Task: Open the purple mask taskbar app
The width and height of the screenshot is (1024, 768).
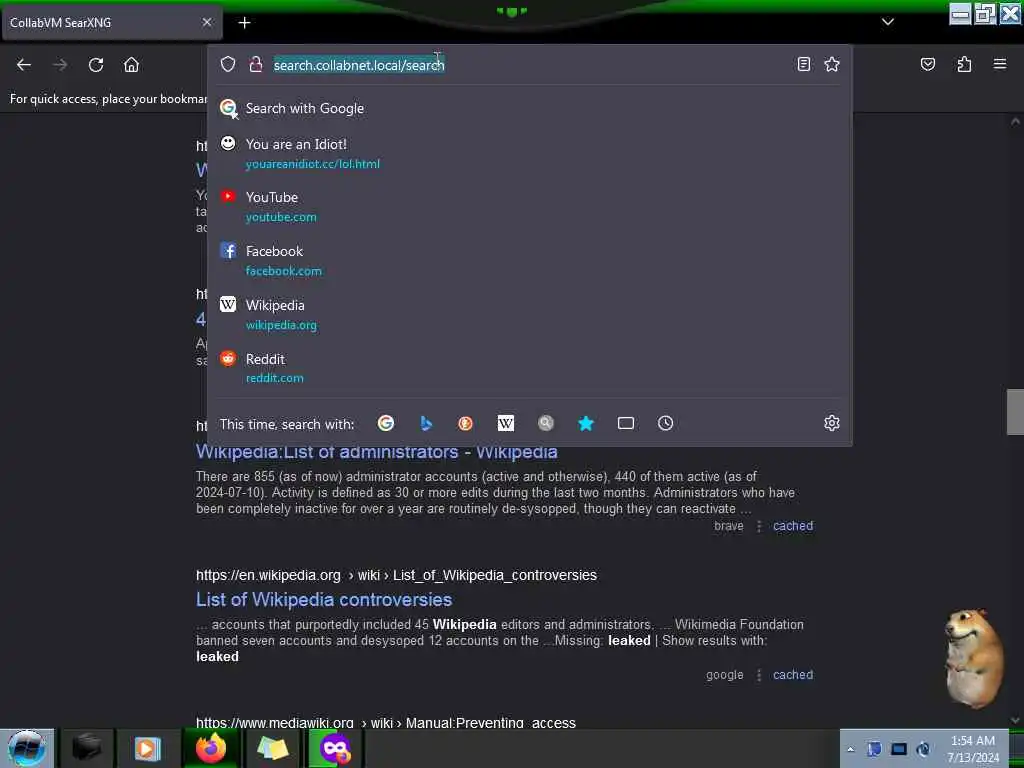Action: [x=335, y=748]
